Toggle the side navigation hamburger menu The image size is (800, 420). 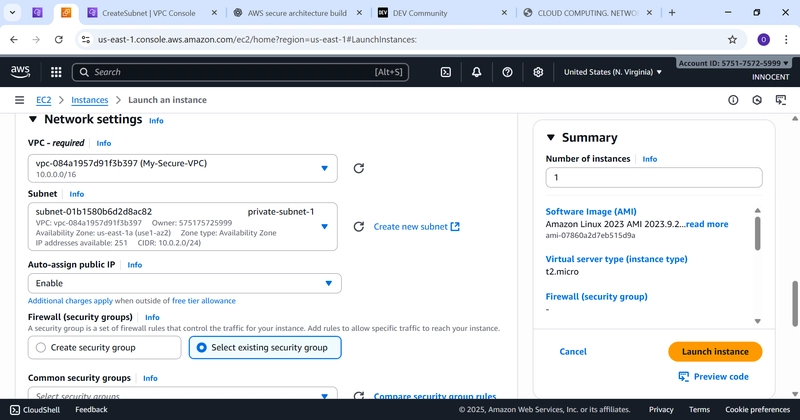tap(19, 100)
